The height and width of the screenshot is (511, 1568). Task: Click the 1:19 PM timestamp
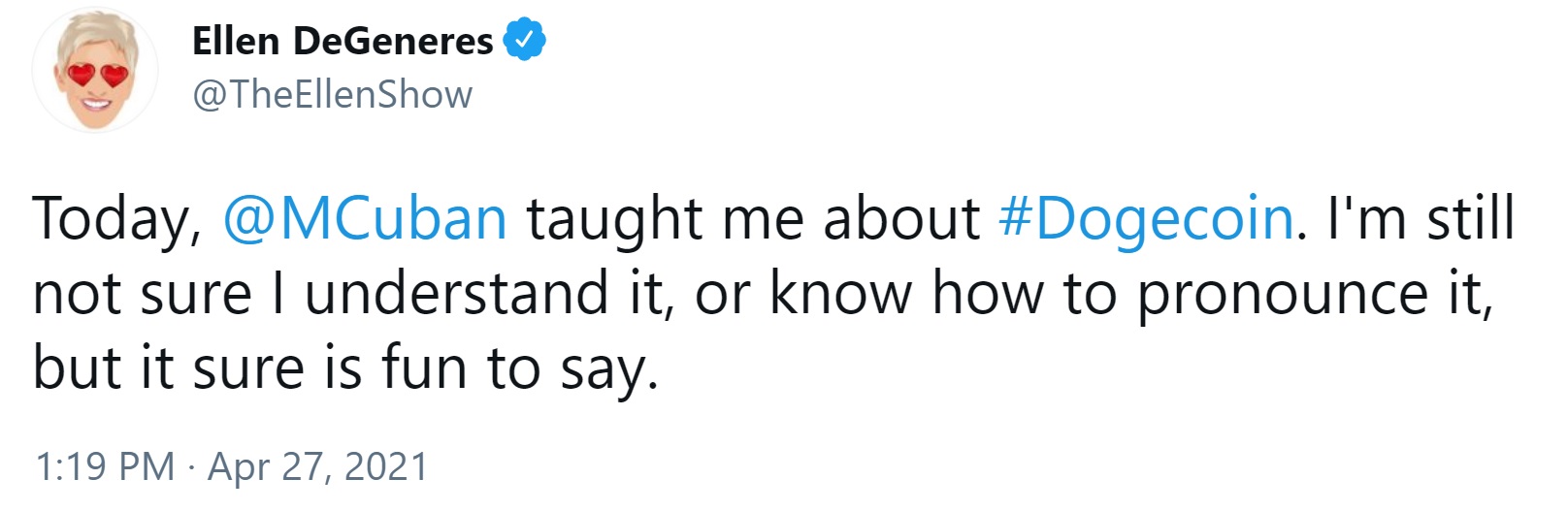[104, 466]
